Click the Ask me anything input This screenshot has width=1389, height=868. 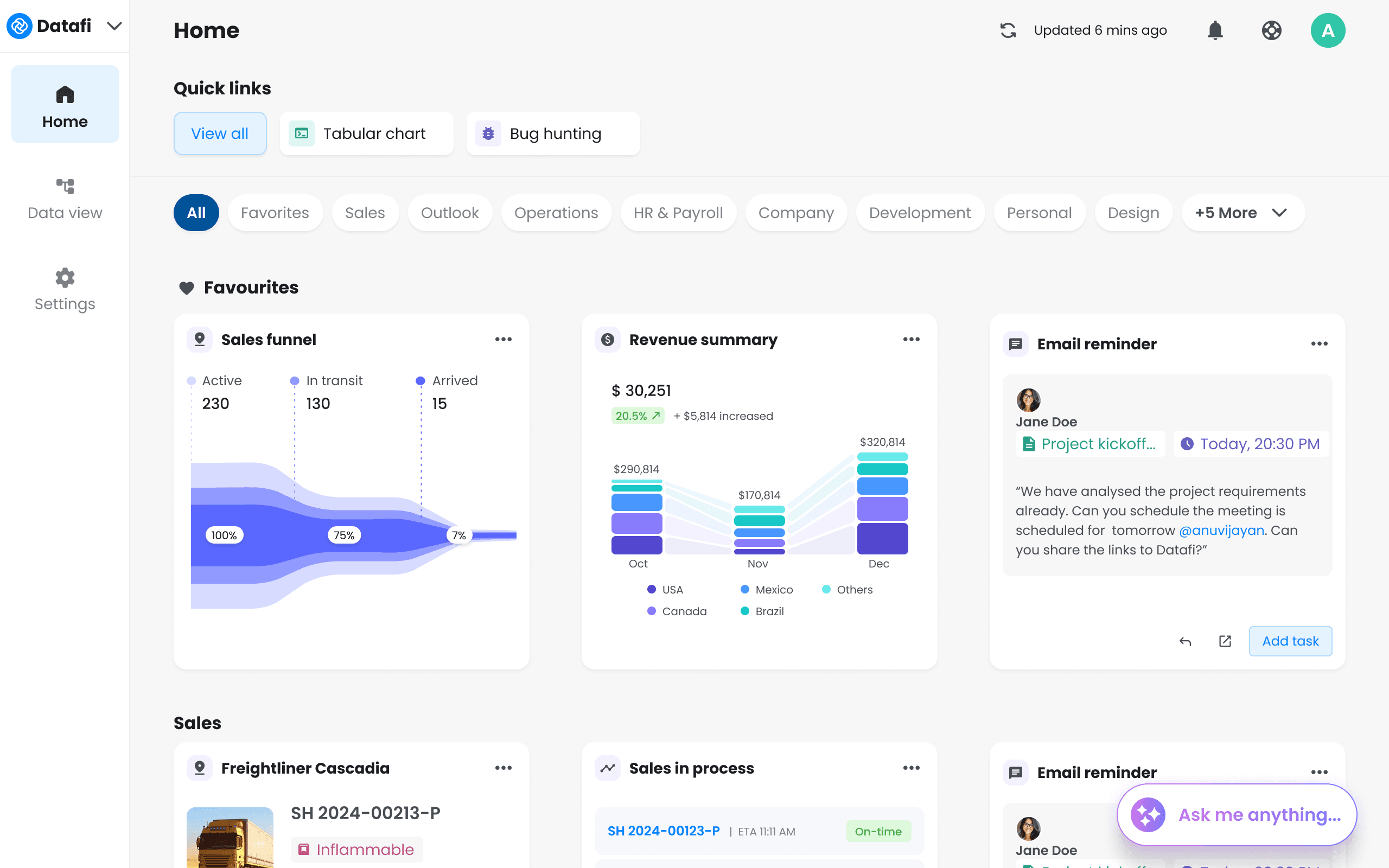coord(1237,815)
